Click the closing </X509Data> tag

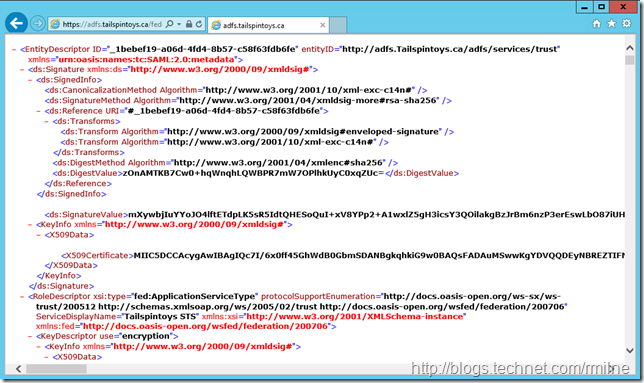[71, 265]
